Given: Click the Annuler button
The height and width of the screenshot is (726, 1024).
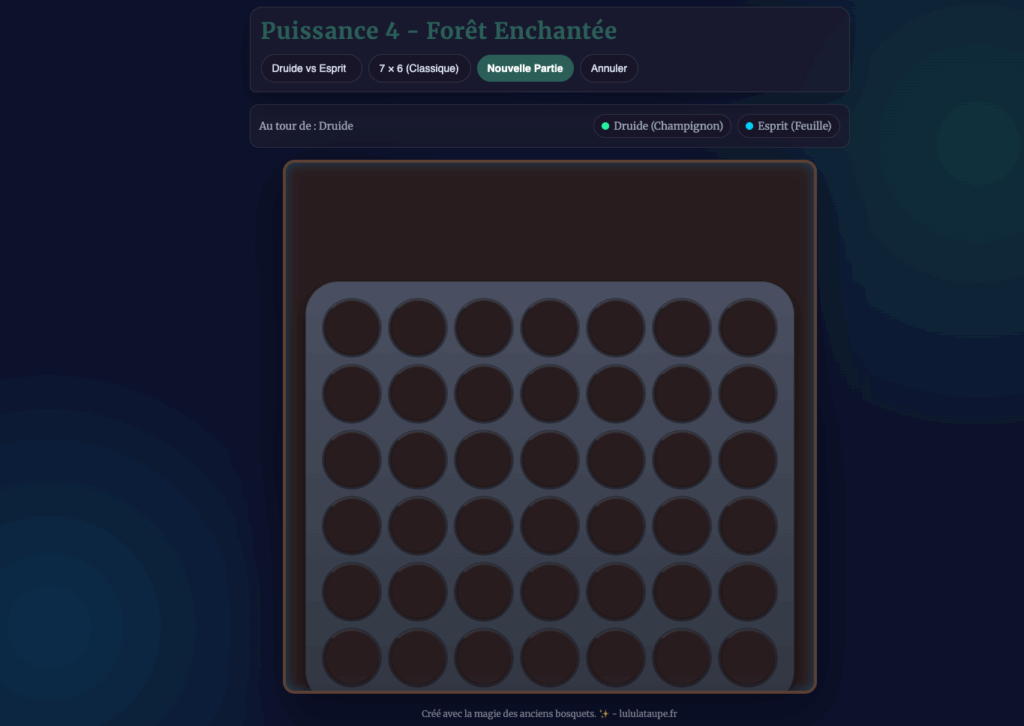Looking at the screenshot, I should point(609,69).
